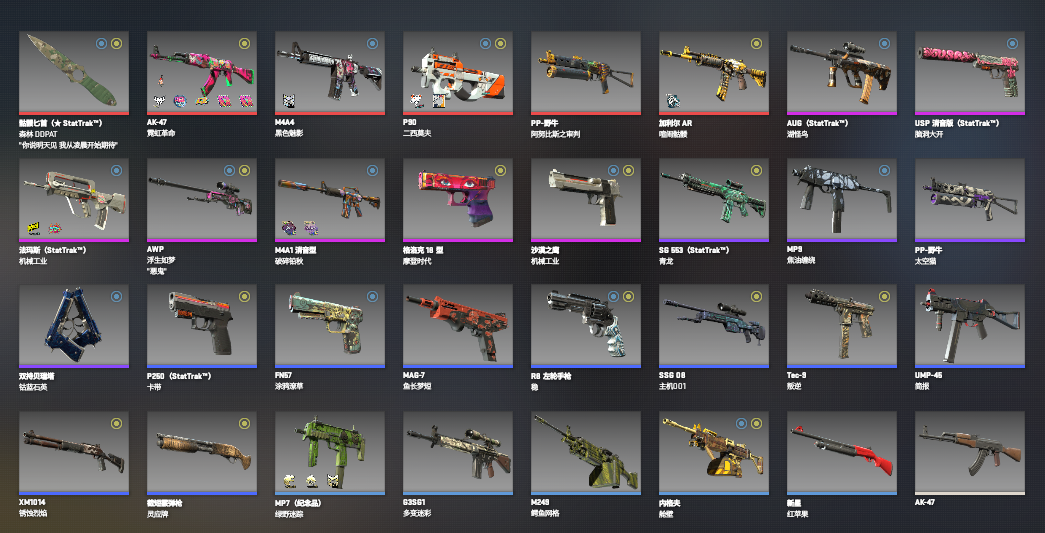This screenshot has height=533, width=1045.
Task: Select the red Nova shotgun thumbnail
Action: click(842, 452)
